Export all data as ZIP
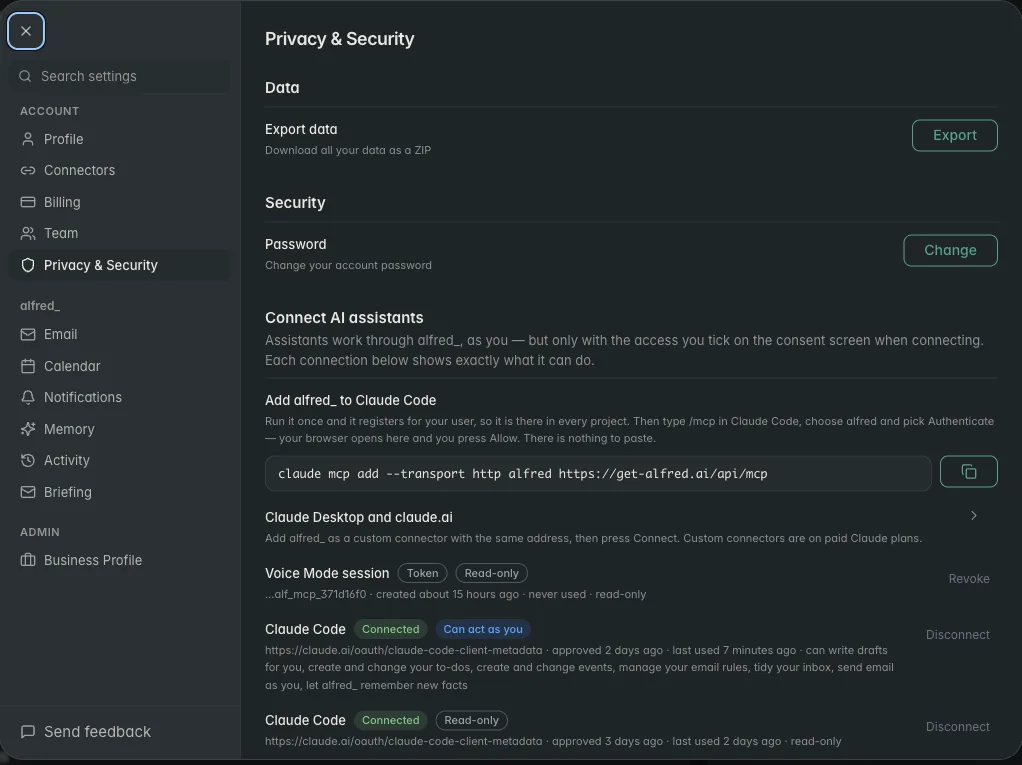Screen dimensions: 1022x765 tap(954, 135)
